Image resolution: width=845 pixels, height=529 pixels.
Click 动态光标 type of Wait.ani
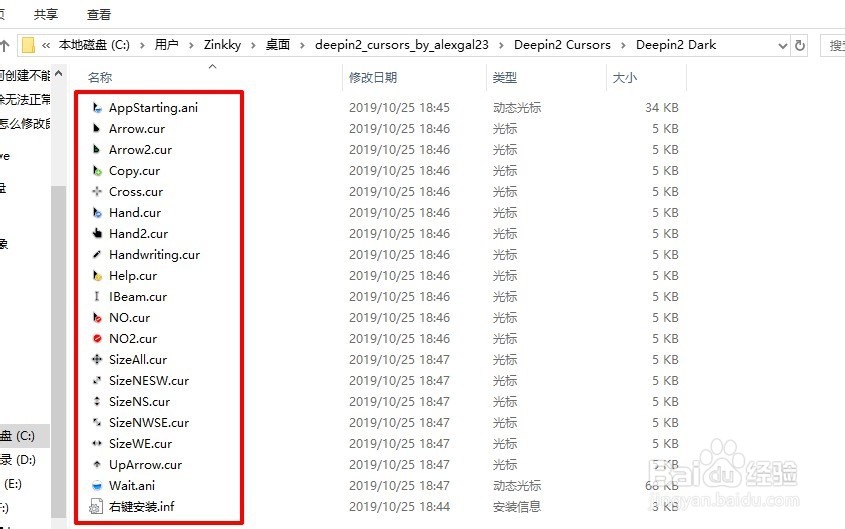tap(517, 486)
